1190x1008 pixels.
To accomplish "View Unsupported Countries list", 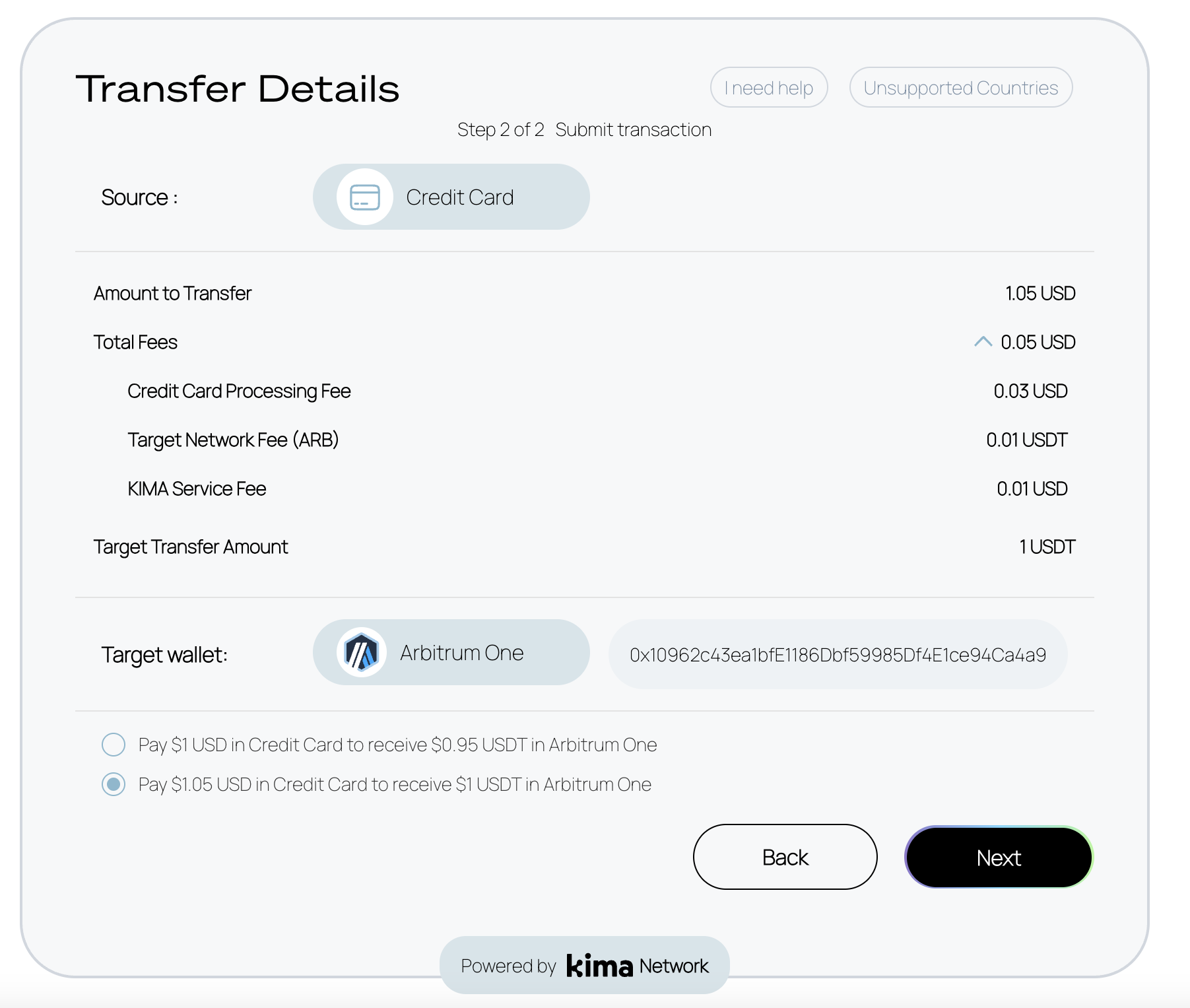I will 960,88.
